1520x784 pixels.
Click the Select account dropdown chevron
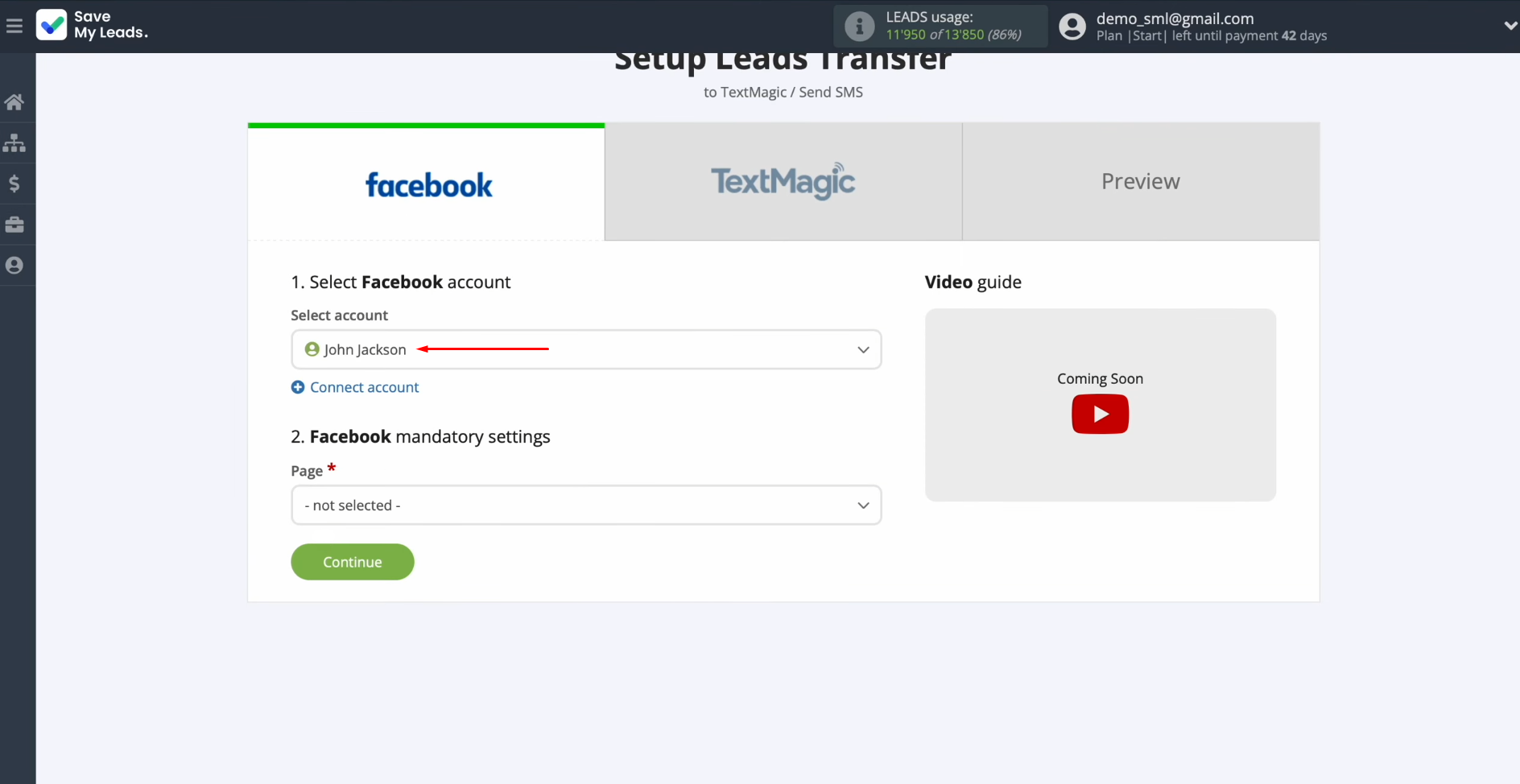click(863, 349)
